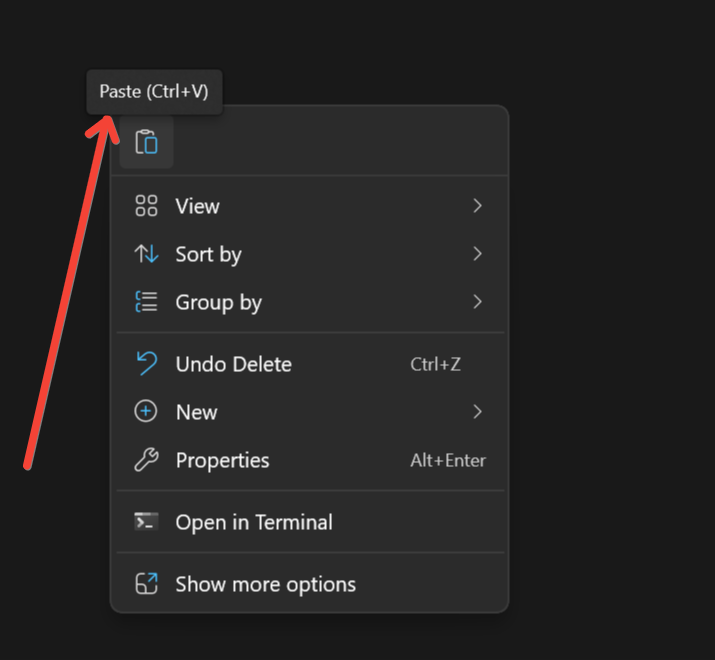Expand the Sort by submenu arrow
The width and height of the screenshot is (715, 660).
coord(477,254)
